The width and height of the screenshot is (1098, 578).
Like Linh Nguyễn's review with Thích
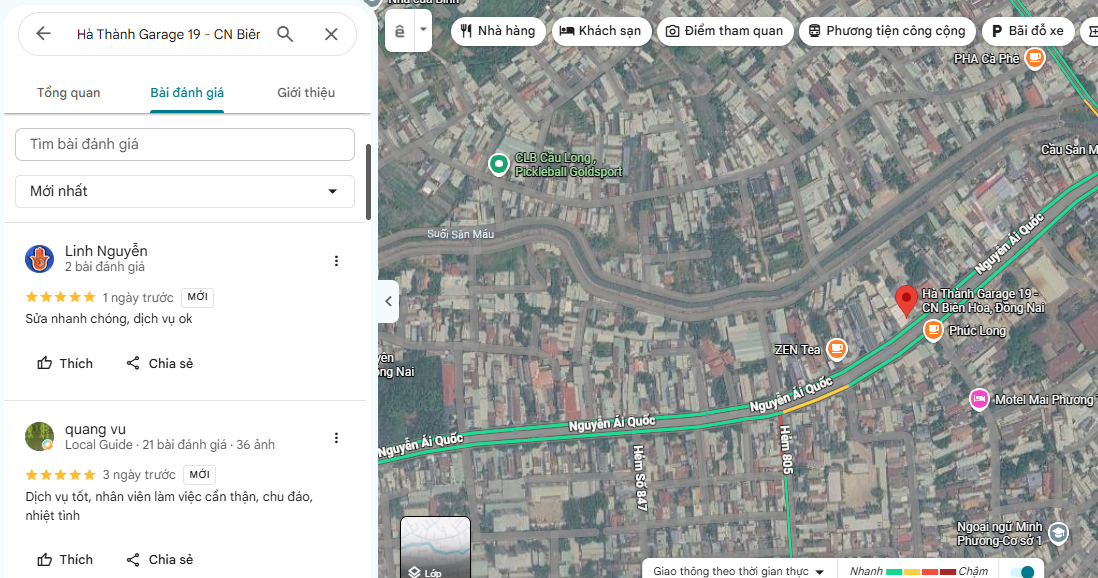(x=64, y=363)
